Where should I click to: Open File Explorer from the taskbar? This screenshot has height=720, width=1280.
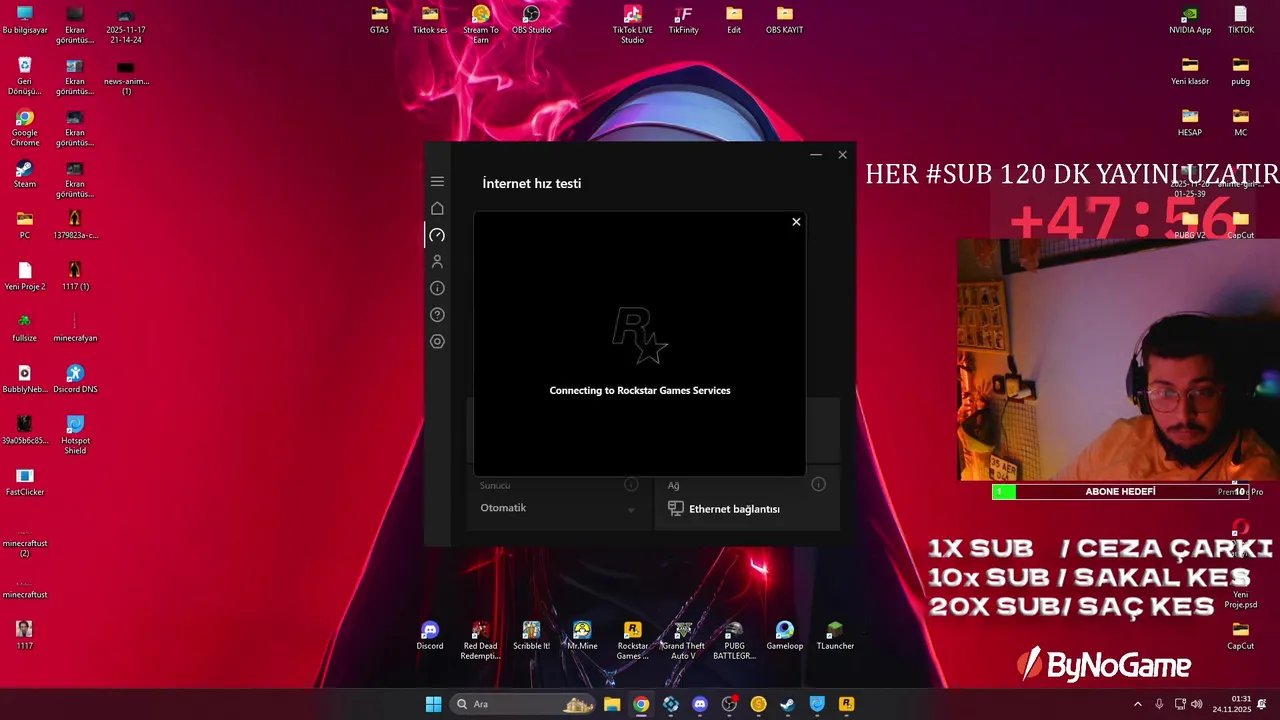coord(612,704)
